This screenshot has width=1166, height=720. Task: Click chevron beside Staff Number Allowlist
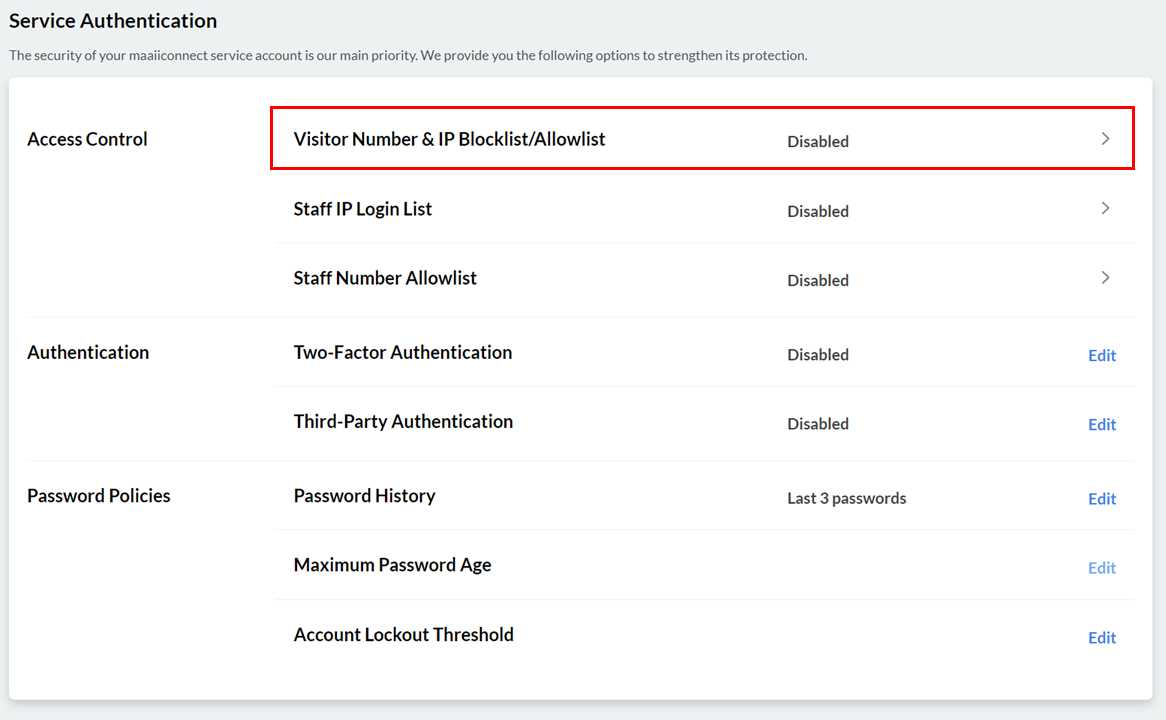1105,278
